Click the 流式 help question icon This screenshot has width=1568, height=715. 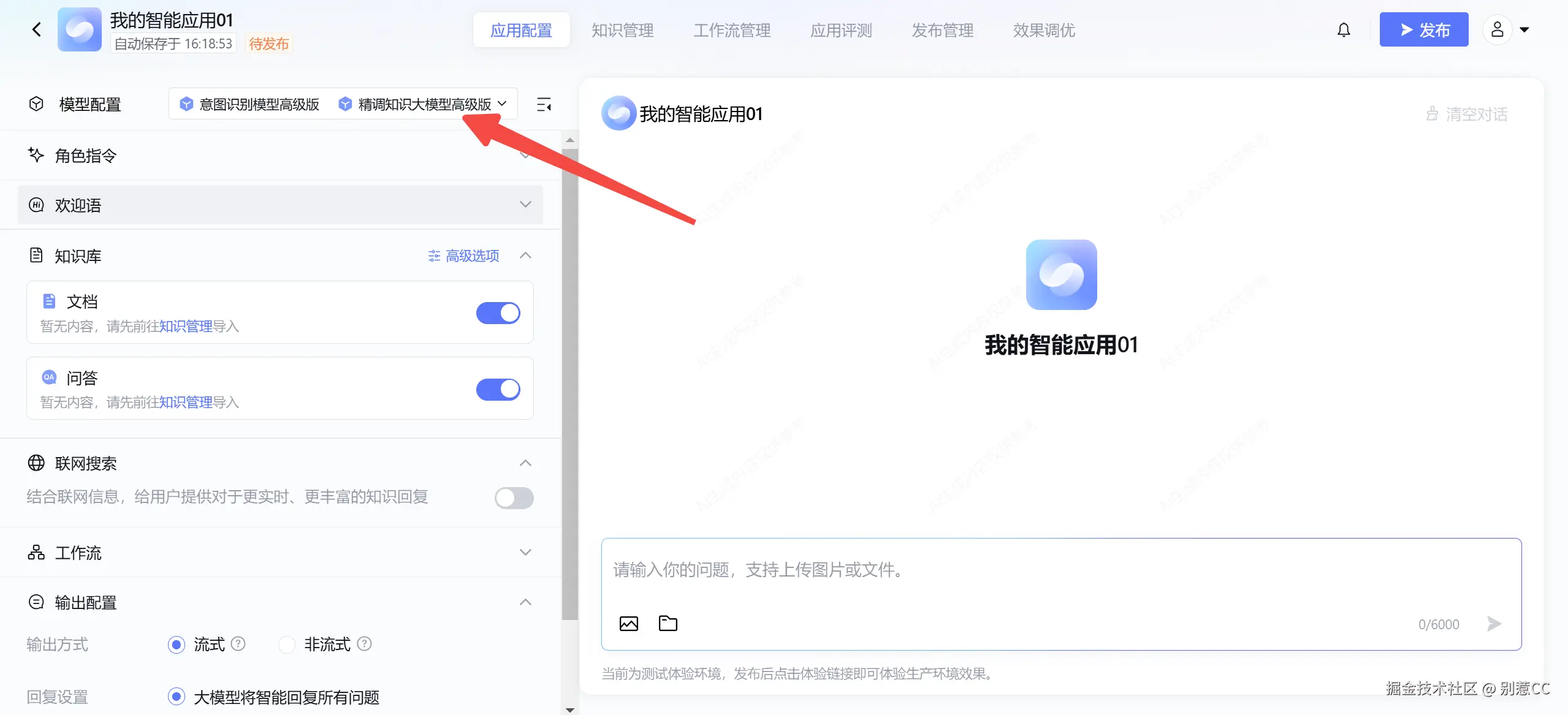coord(238,644)
